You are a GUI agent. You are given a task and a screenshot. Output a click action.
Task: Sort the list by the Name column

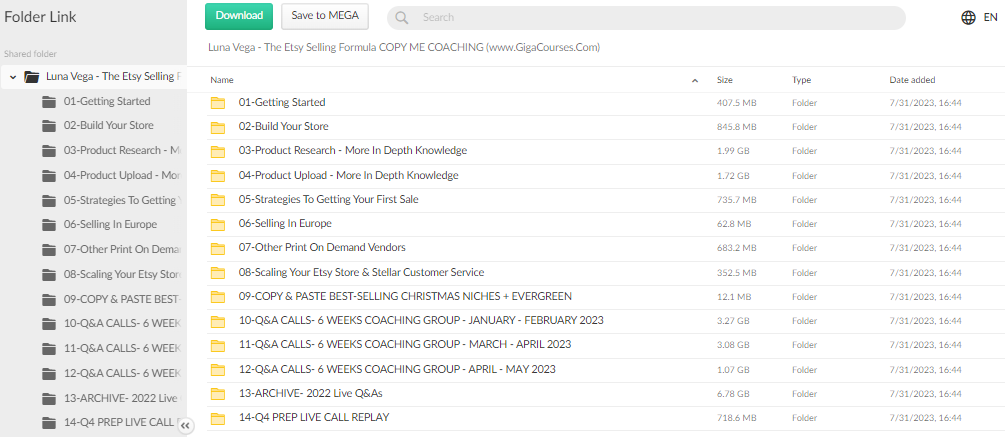(222, 80)
